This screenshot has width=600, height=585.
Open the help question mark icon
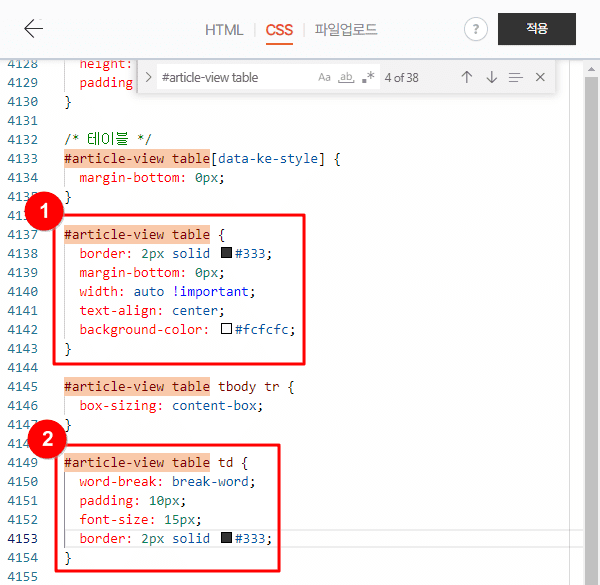(x=476, y=29)
